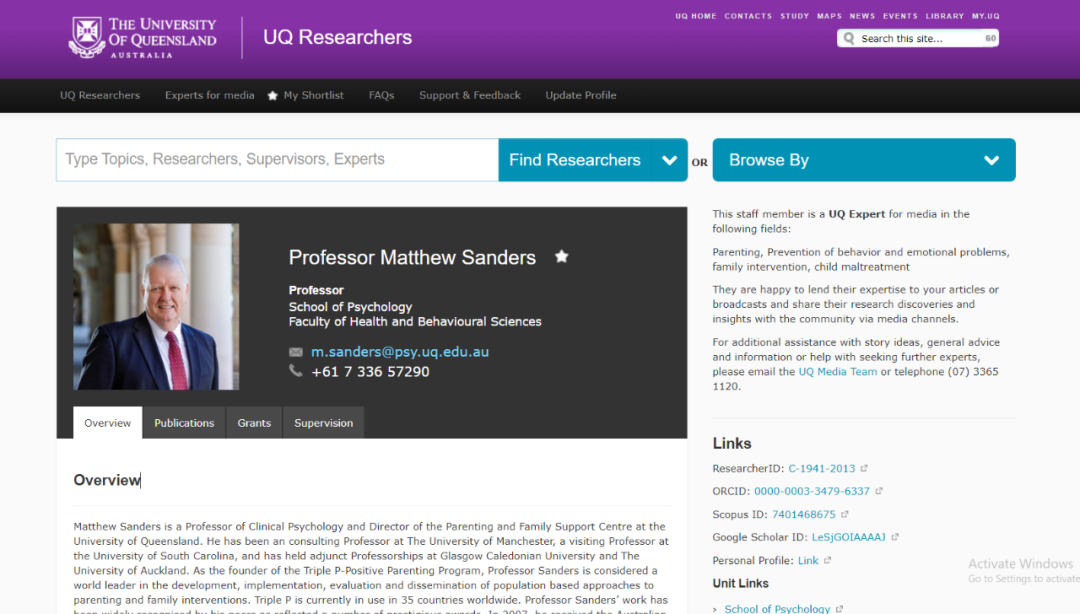Open the UQ Media Team link
This screenshot has height=614, width=1080.
837,372
